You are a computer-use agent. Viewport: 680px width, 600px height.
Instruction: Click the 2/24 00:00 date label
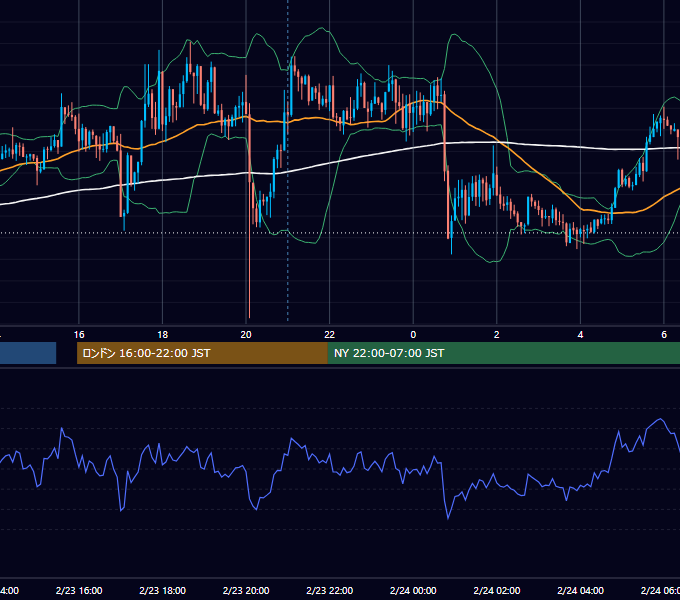tap(413, 590)
